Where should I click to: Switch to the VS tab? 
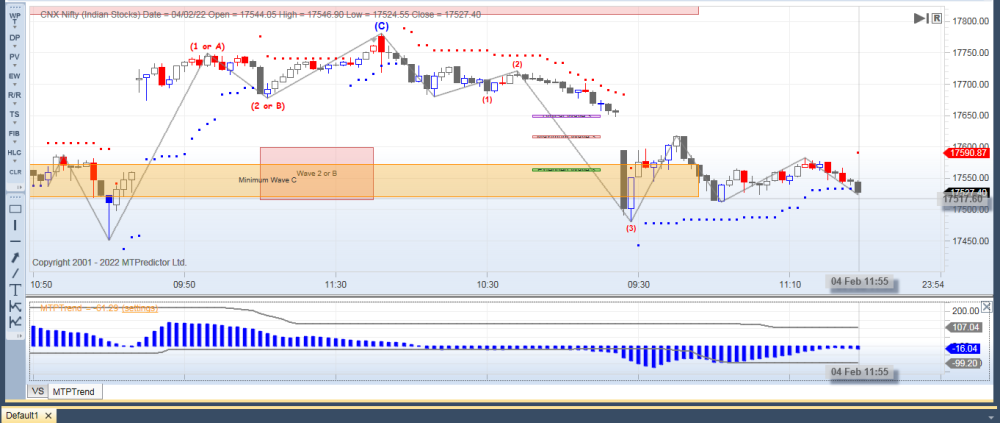click(37, 391)
